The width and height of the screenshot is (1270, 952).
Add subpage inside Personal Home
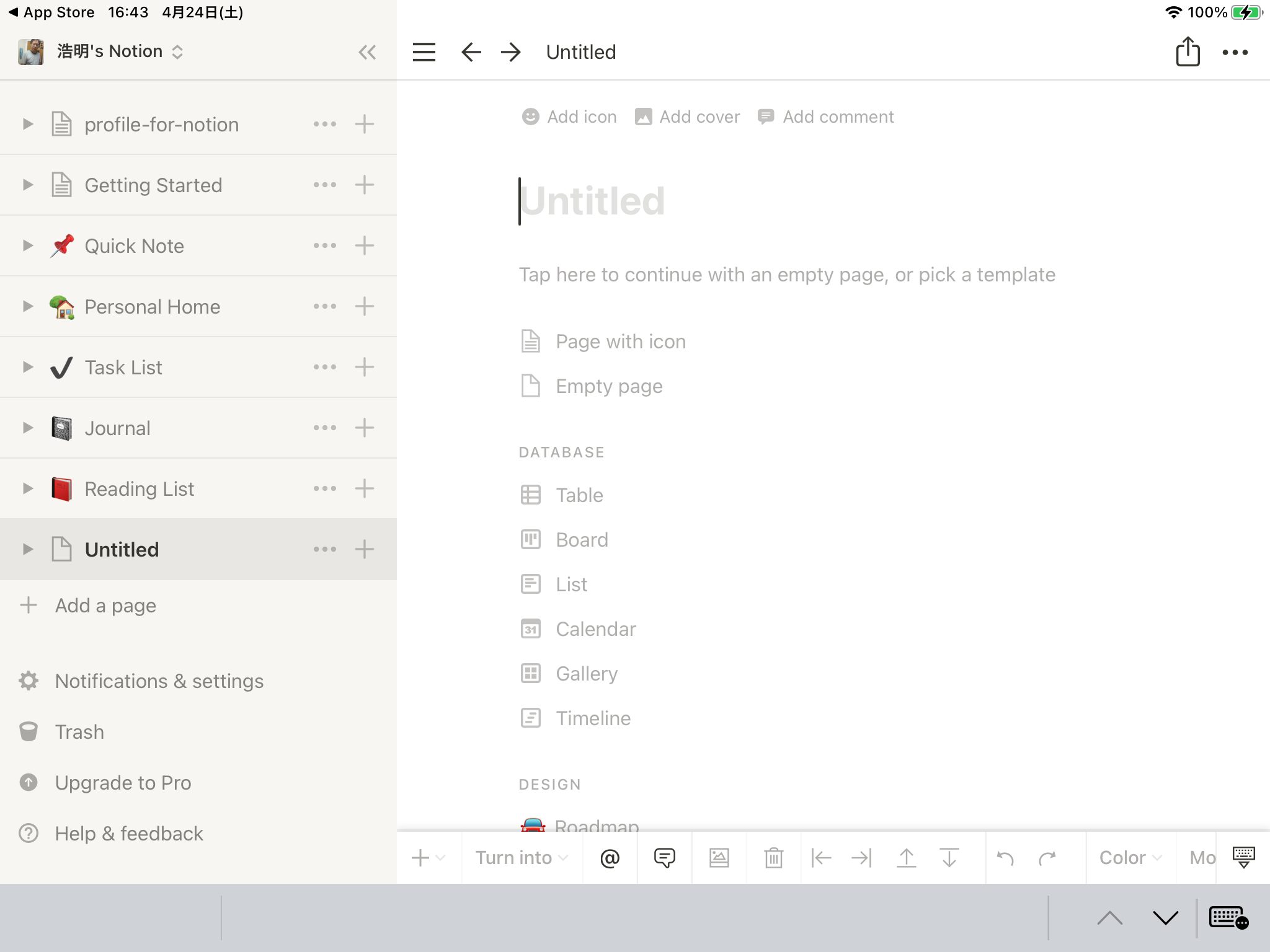365,306
